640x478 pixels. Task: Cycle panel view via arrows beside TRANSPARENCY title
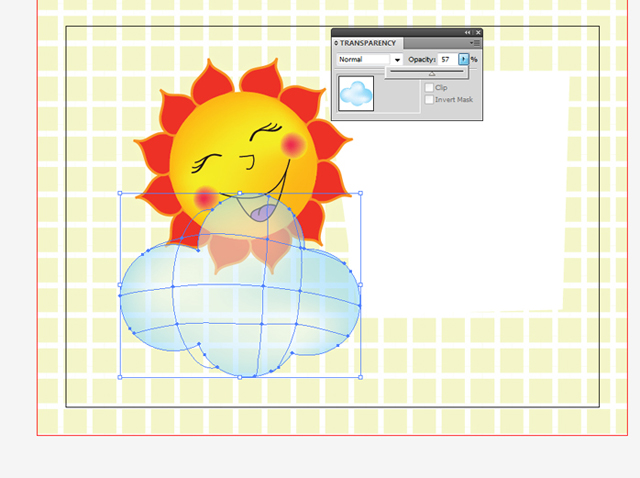[x=336, y=43]
